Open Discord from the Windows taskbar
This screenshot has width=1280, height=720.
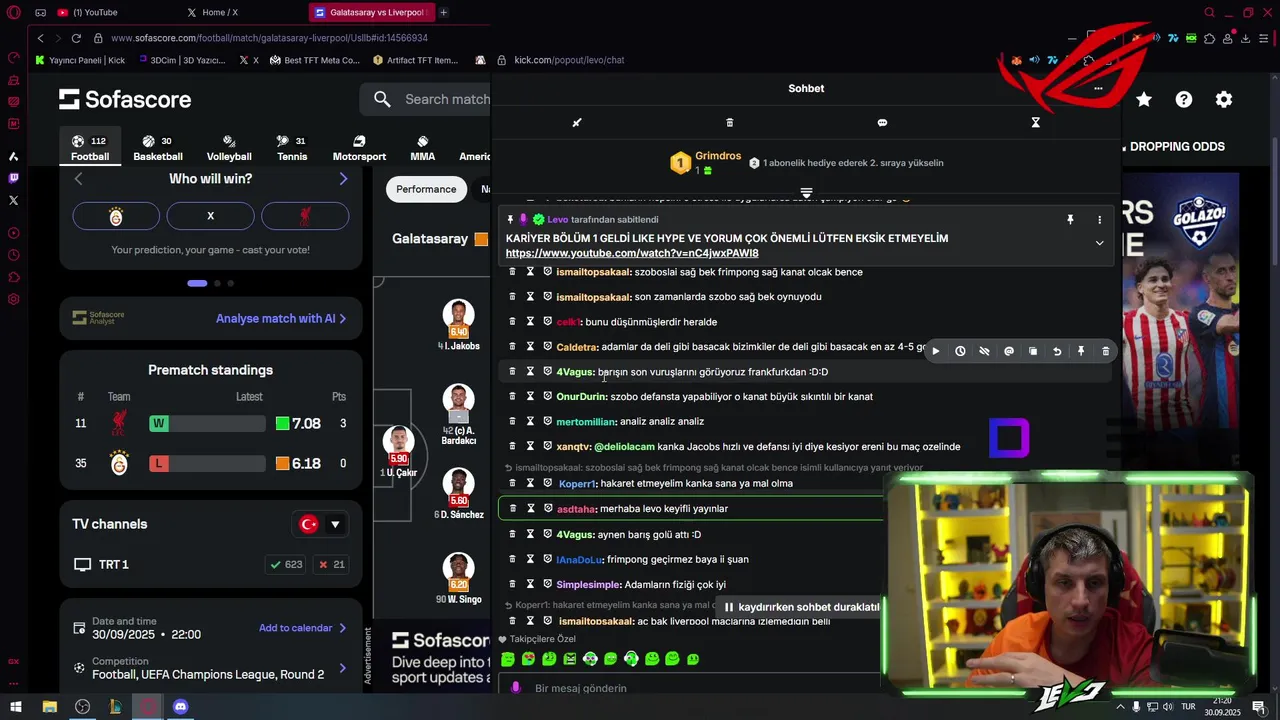click(x=180, y=706)
